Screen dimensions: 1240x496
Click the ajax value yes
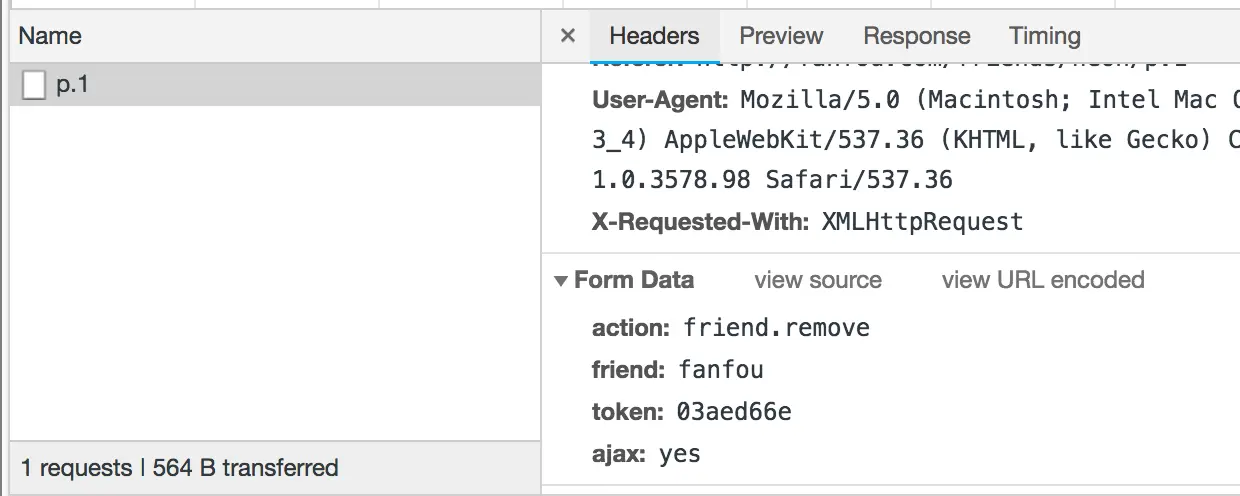[679, 454]
